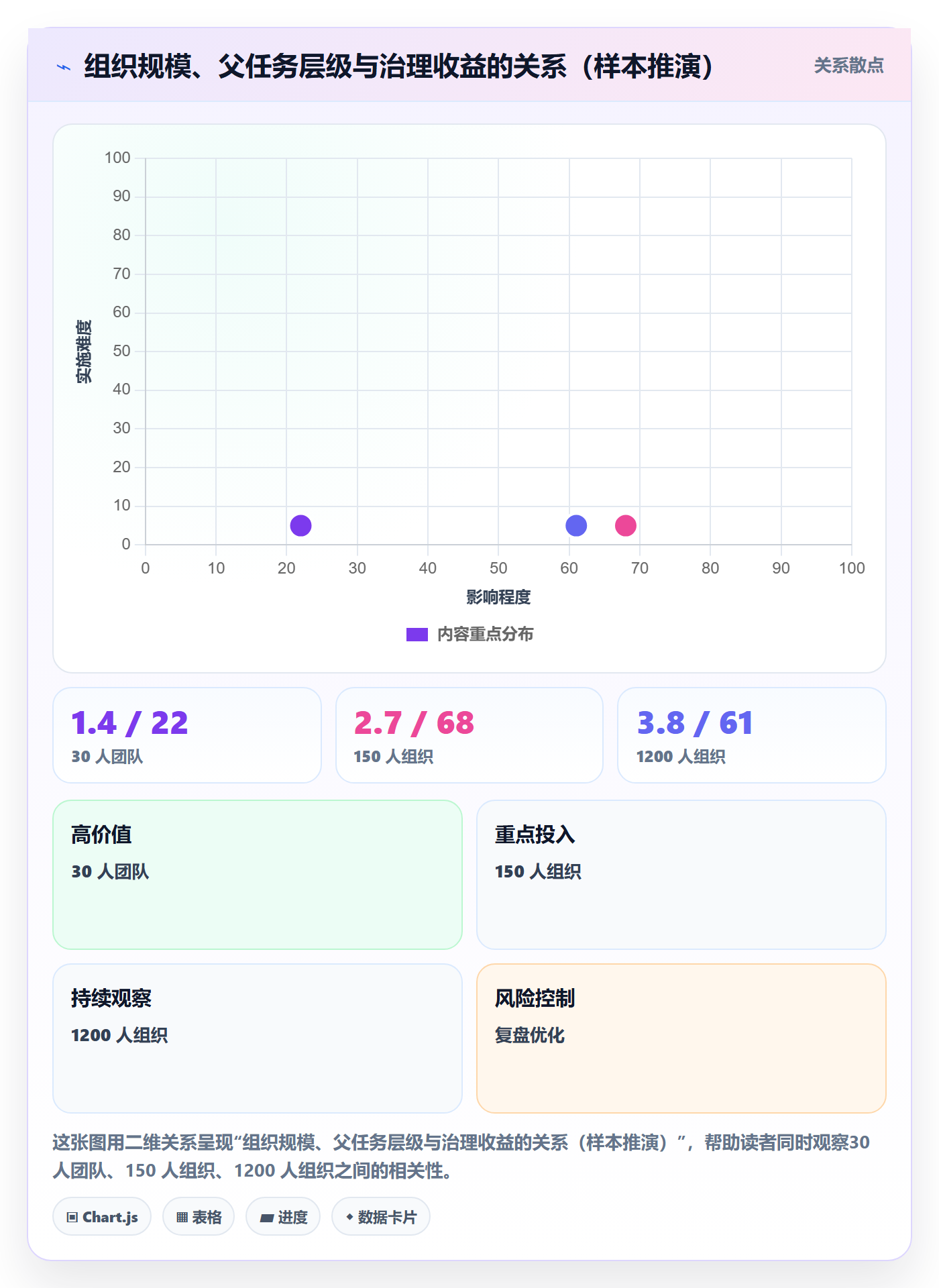Click the square icon in the Chart.js chip

72,1217
